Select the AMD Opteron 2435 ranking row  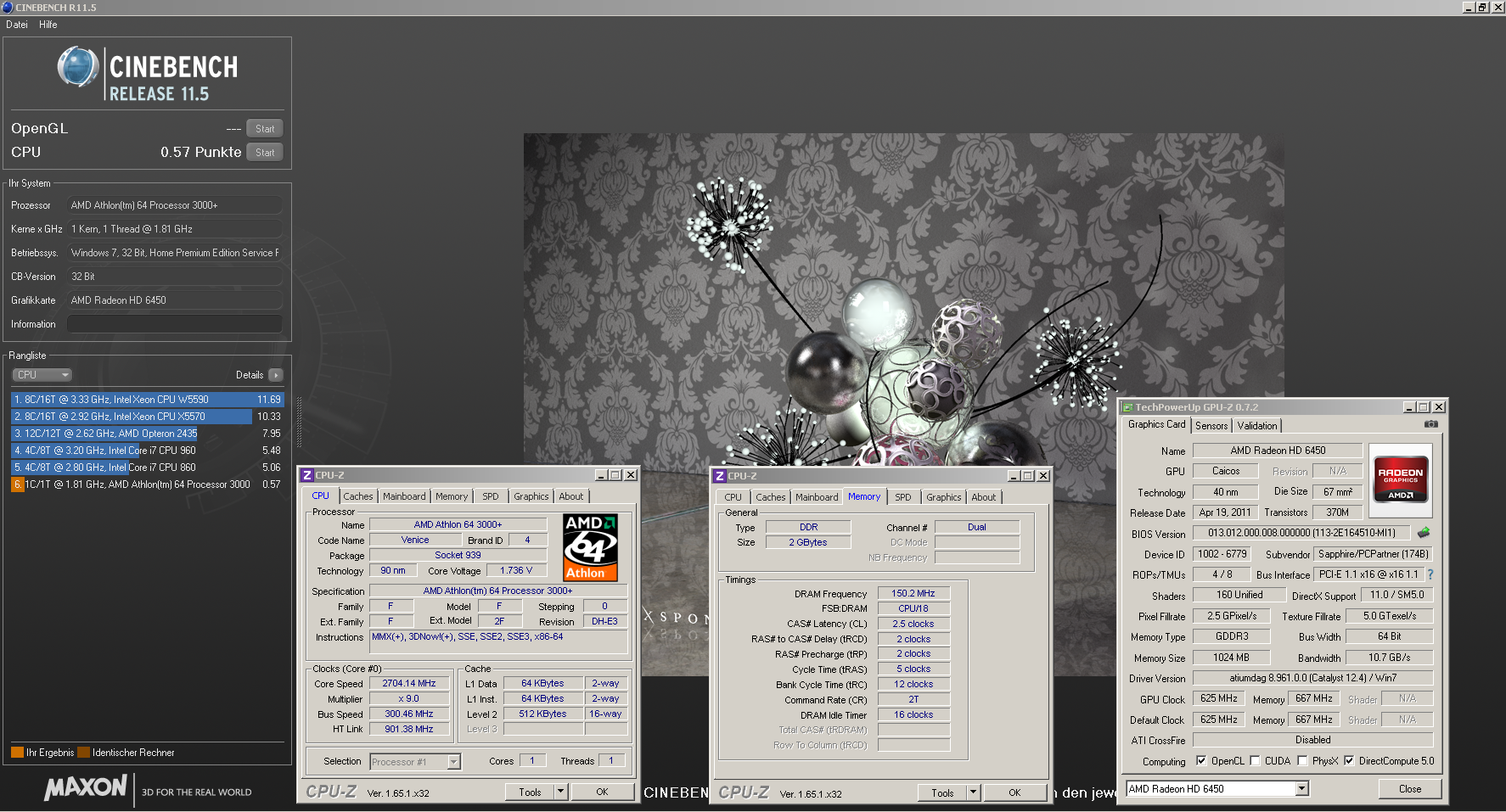coord(147,434)
